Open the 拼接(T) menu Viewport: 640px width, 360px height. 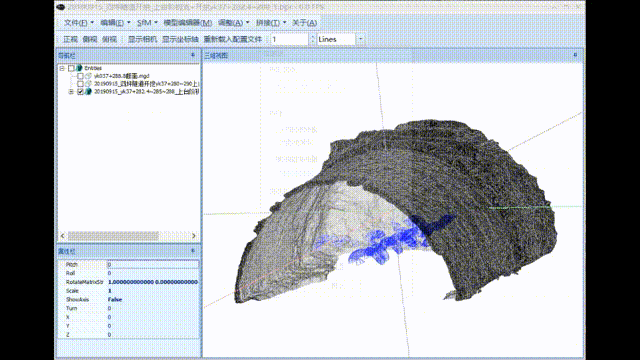click(271, 23)
